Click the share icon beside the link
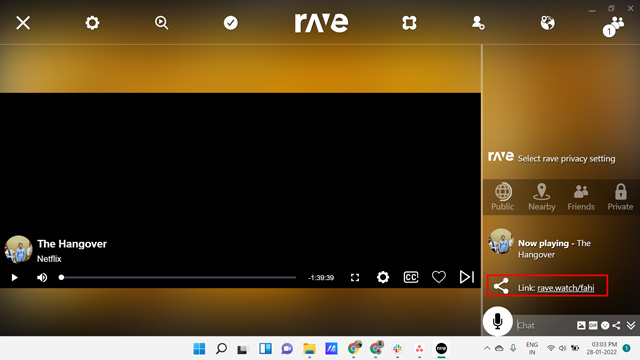The image size is (640, 360). point(501,286)
